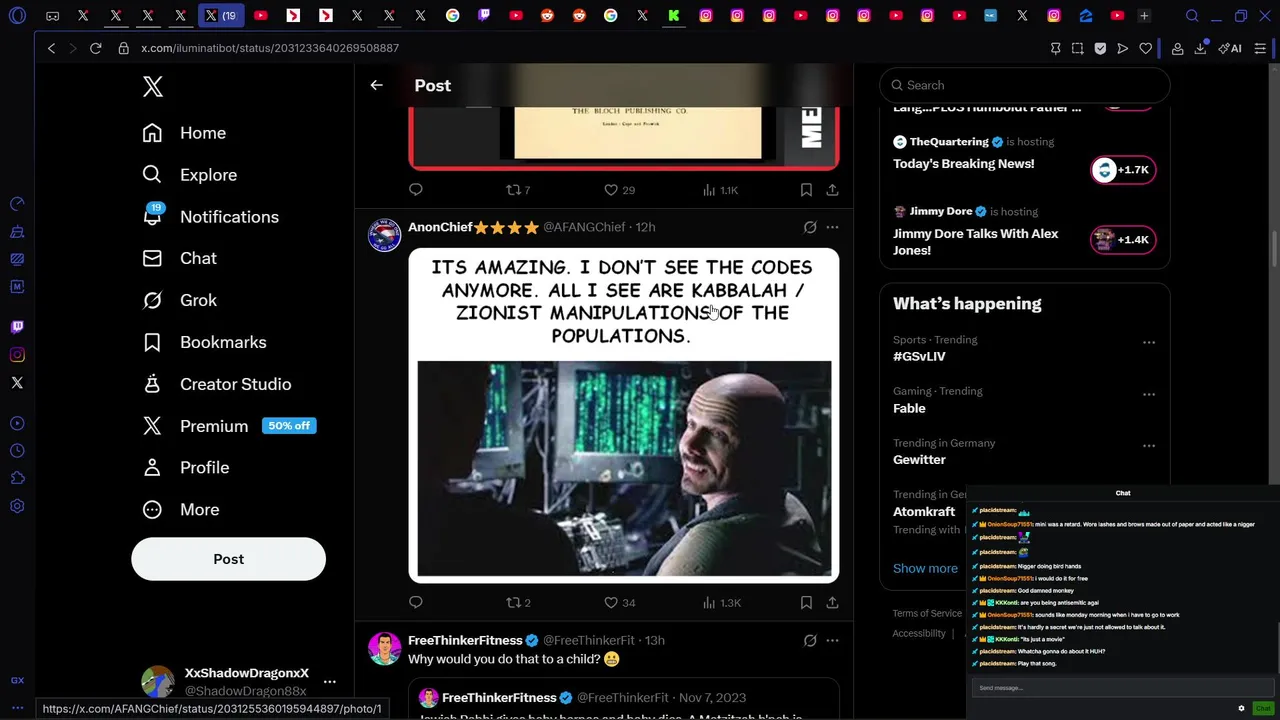This screenshot has width=1280, height=720.
Task: Open browser downloads panel
Action: point(1200,48)
